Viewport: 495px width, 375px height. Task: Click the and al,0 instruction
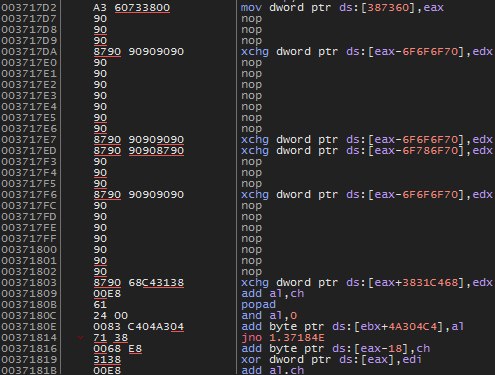pyautogui.click(x=269, y=316)
